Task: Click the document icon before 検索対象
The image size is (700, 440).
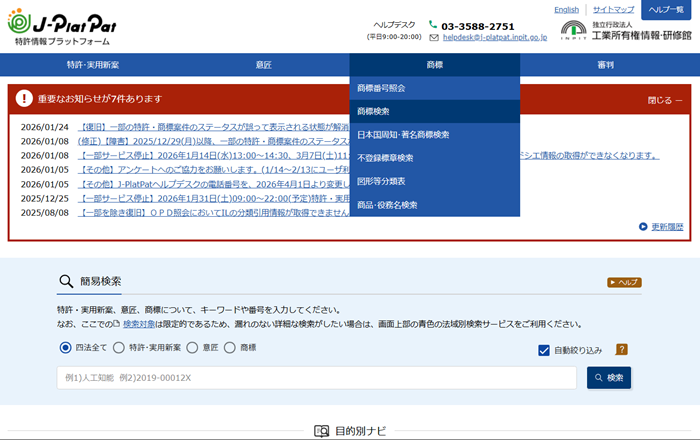Action: point(117,324)
